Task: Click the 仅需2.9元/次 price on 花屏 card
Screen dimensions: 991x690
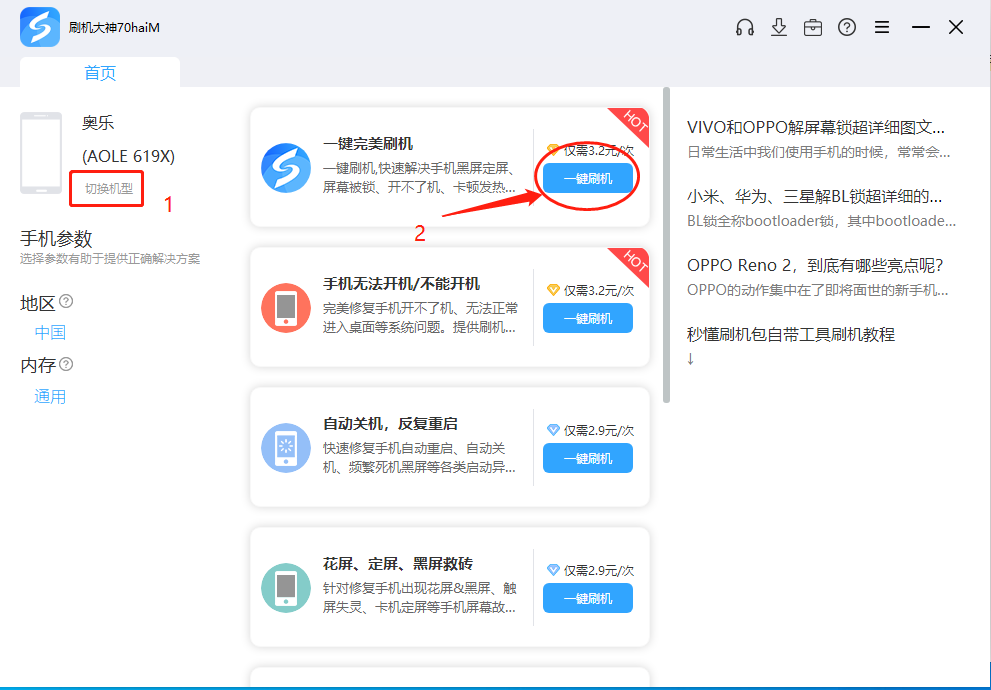Action: coord(599,571)
